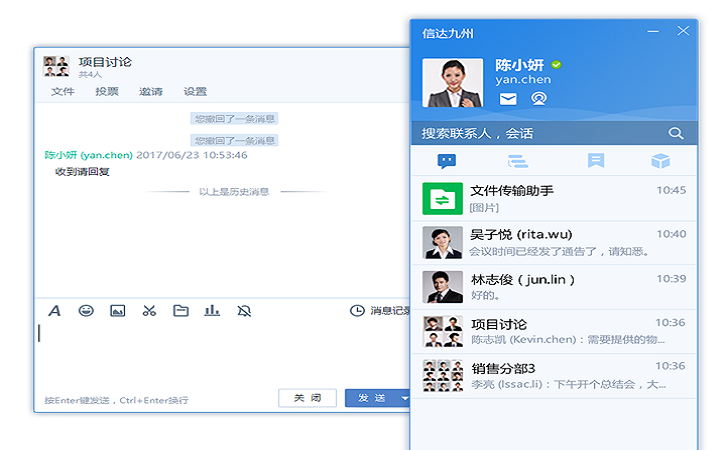This screenshot has height=450, width=726.
Task: Send a file via folder icon
Action: pyautogui.click(x=180, y=311)
